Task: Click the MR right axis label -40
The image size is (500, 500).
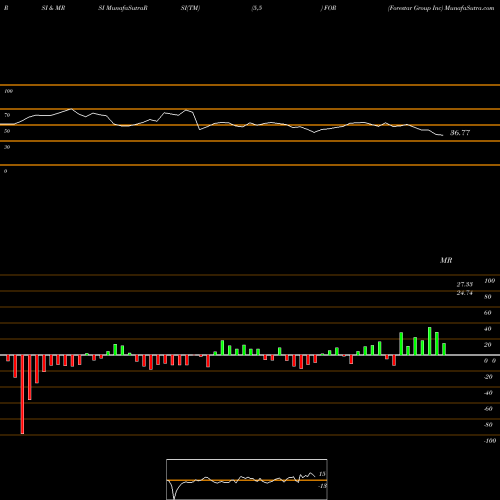Action: click(x=488, y=393)
